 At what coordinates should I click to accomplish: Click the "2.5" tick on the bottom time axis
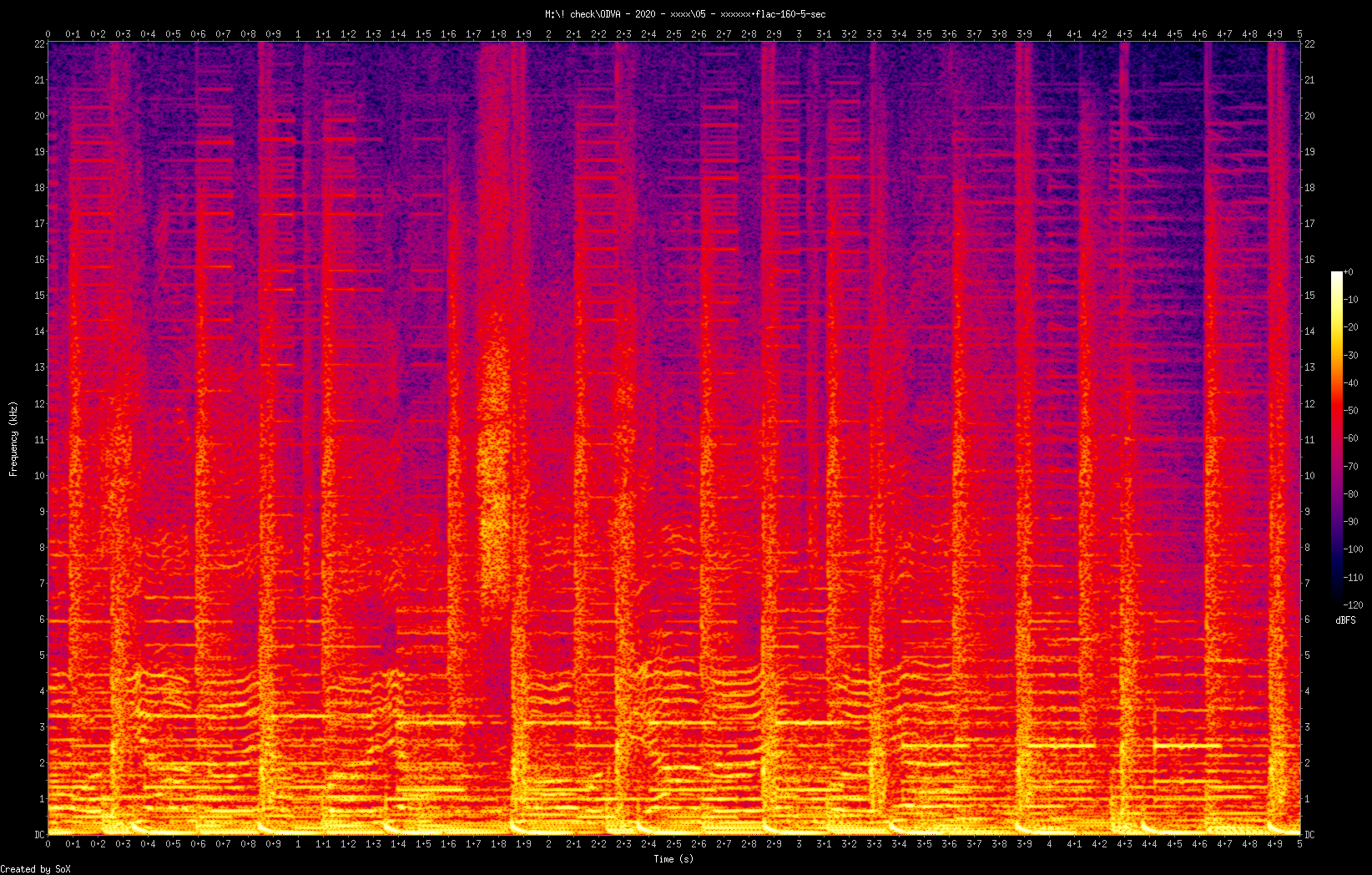click(x=673, y=844)
